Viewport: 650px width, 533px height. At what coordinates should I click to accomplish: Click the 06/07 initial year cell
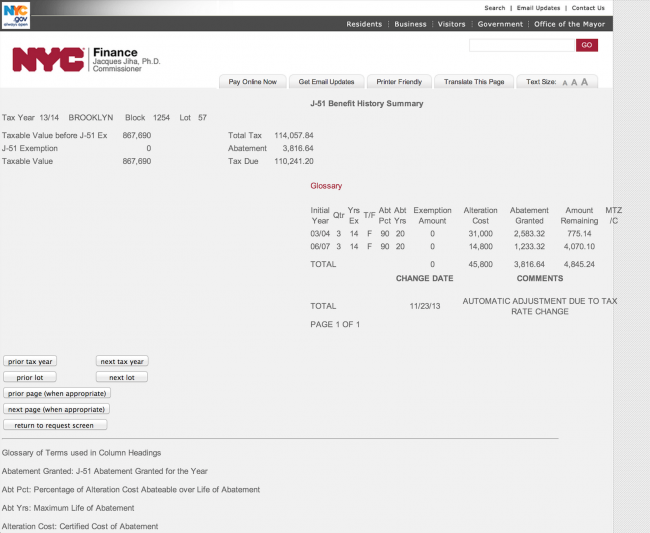(320, 246)
